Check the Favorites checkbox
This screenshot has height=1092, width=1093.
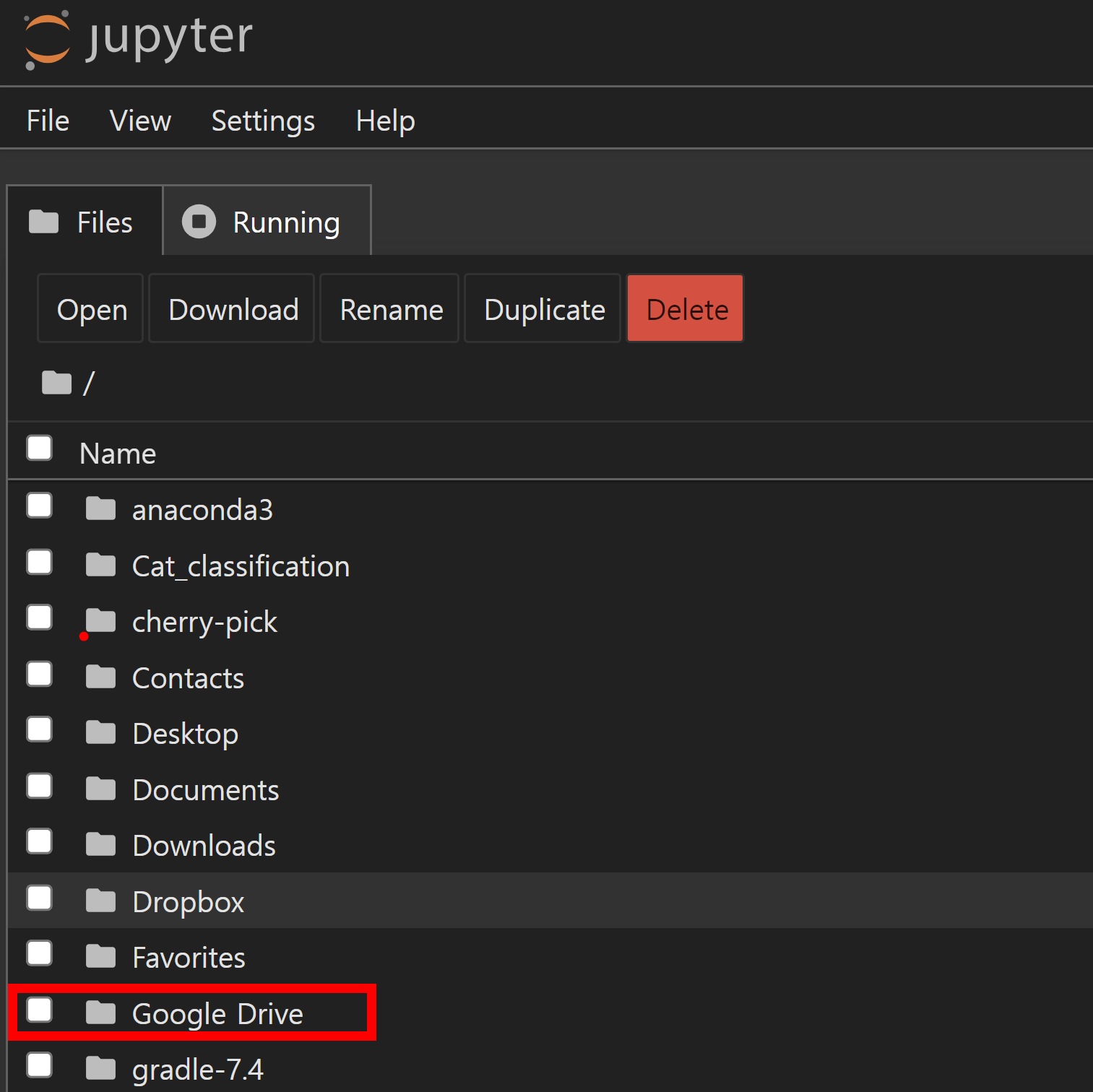pyautogui.click(x=40, y=953)
